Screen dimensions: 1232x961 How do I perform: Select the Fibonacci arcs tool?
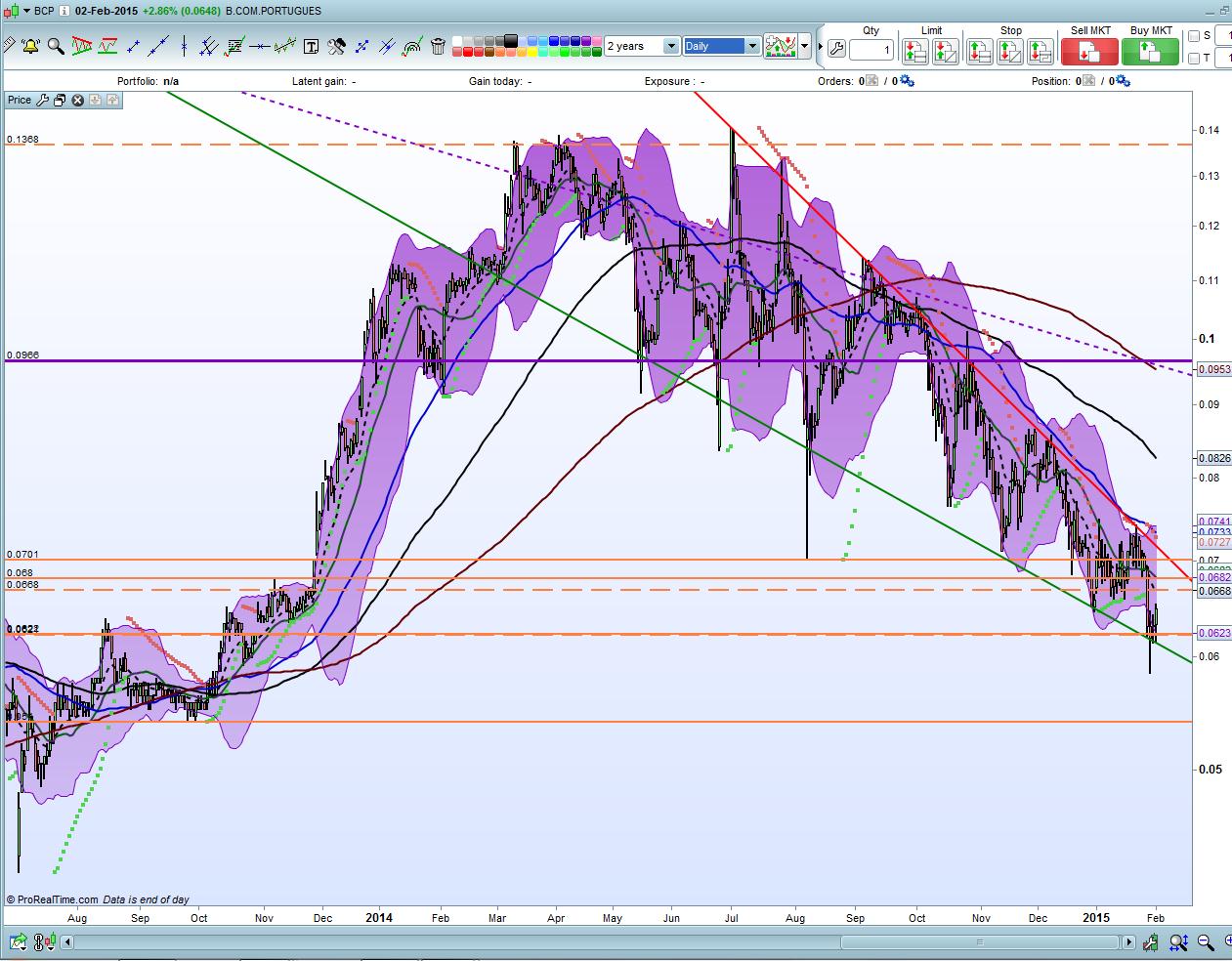point(412,46)
